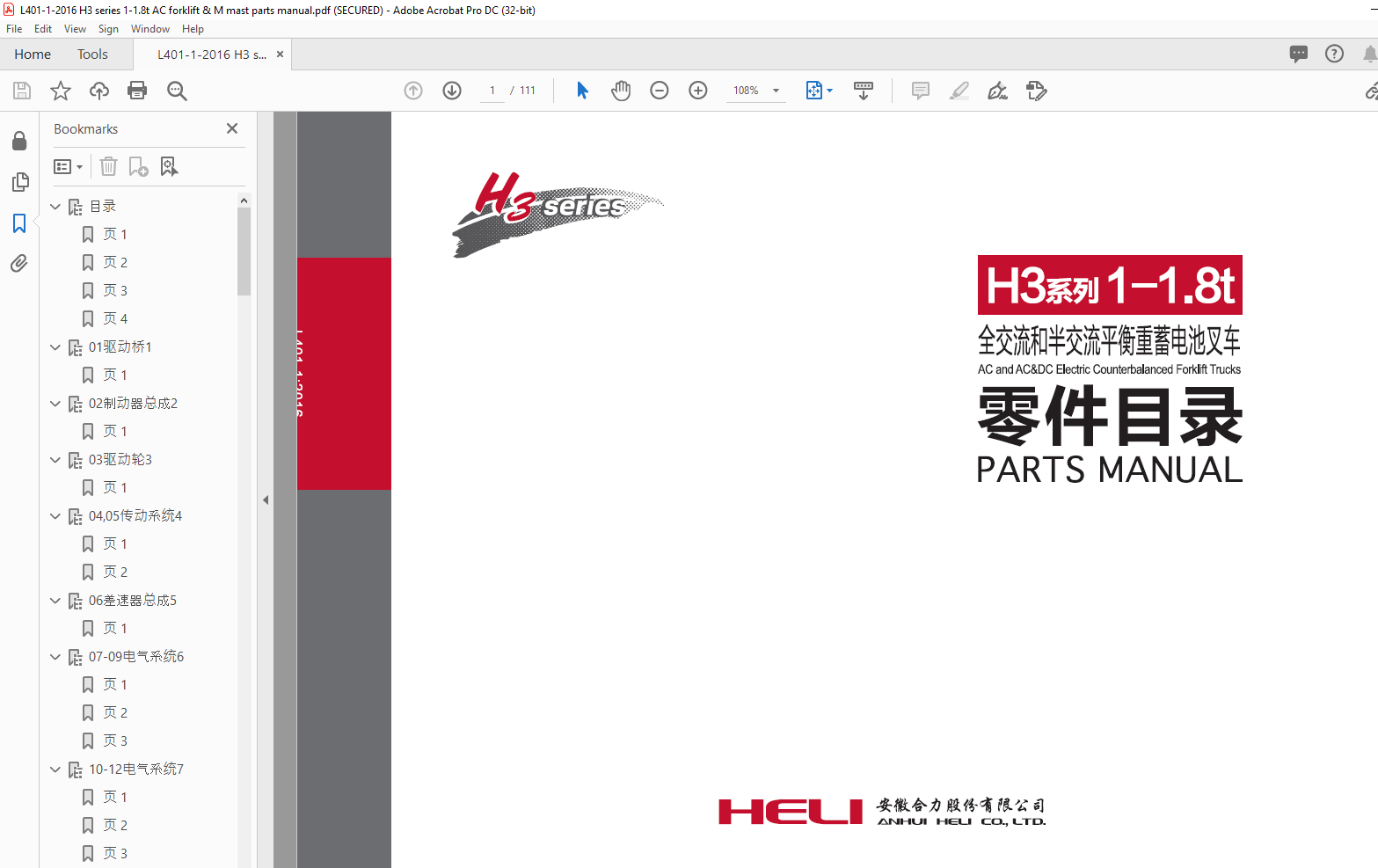
Task: Close the Bookmarks panel
Action: (232, 128)
